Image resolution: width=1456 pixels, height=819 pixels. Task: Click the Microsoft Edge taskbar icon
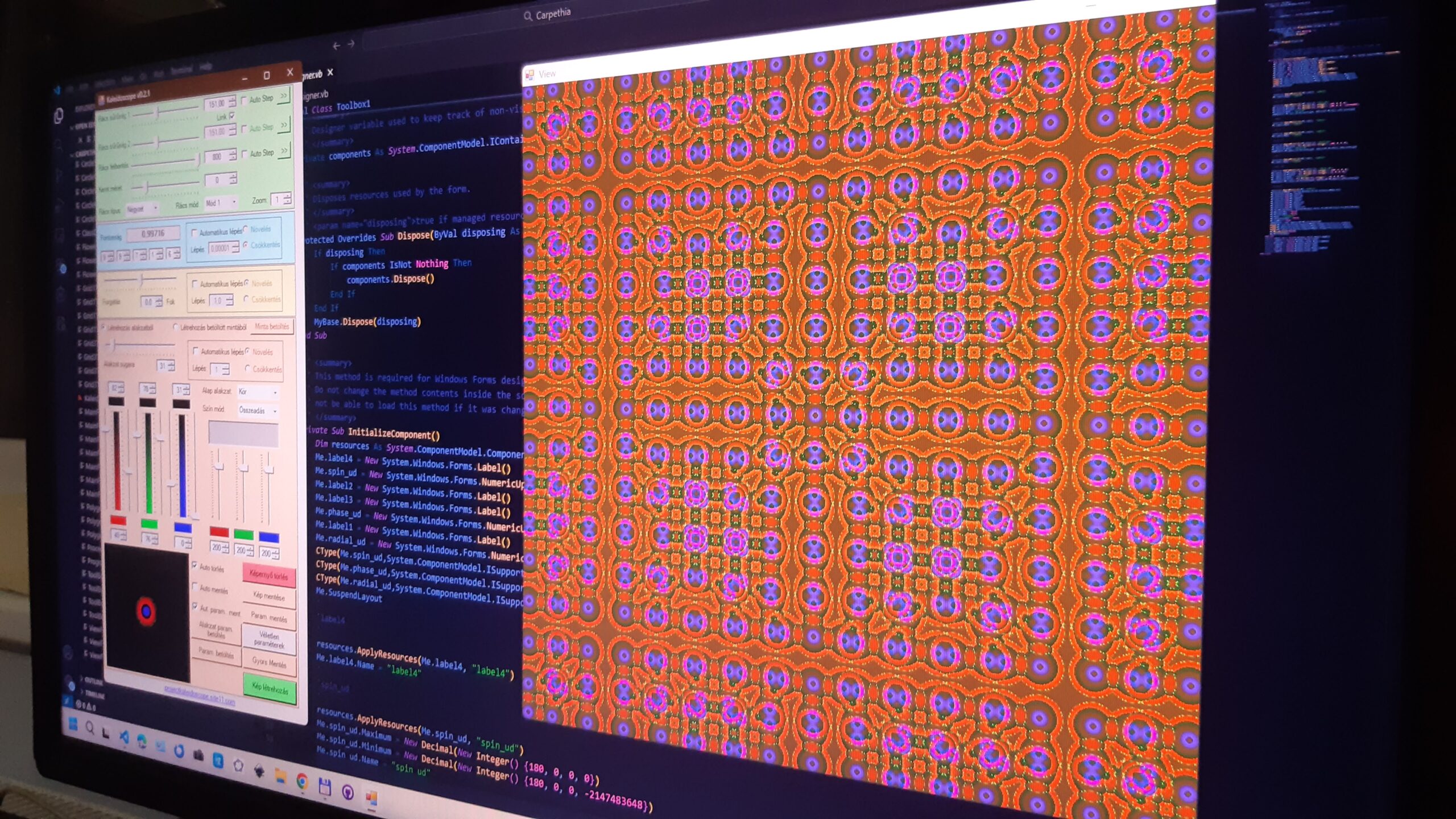(x=142, y=741)
